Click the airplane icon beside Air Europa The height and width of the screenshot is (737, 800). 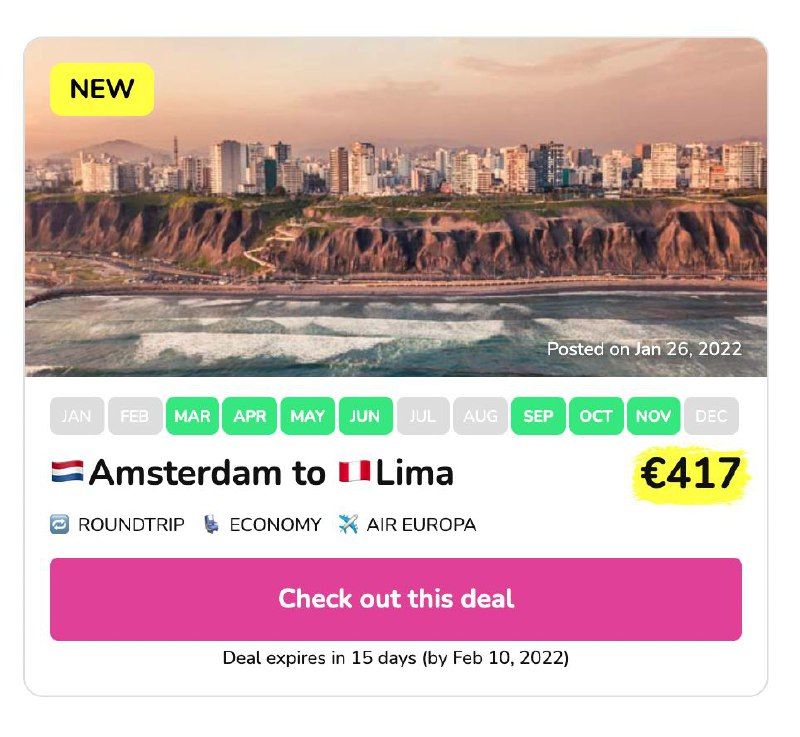pos(348,524)
